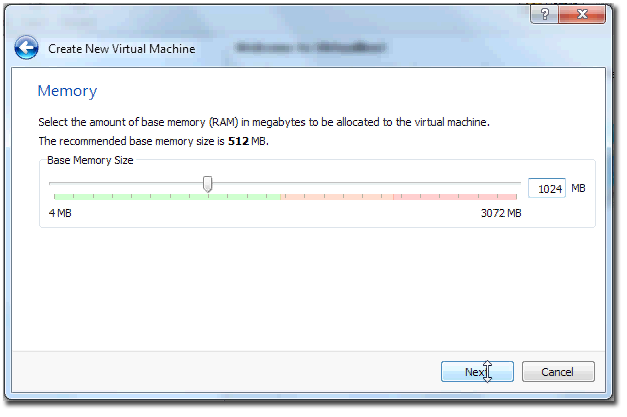
Task: Cancel the virtual machine wizard
Action: pyautogui.click(x=558, y=372)
